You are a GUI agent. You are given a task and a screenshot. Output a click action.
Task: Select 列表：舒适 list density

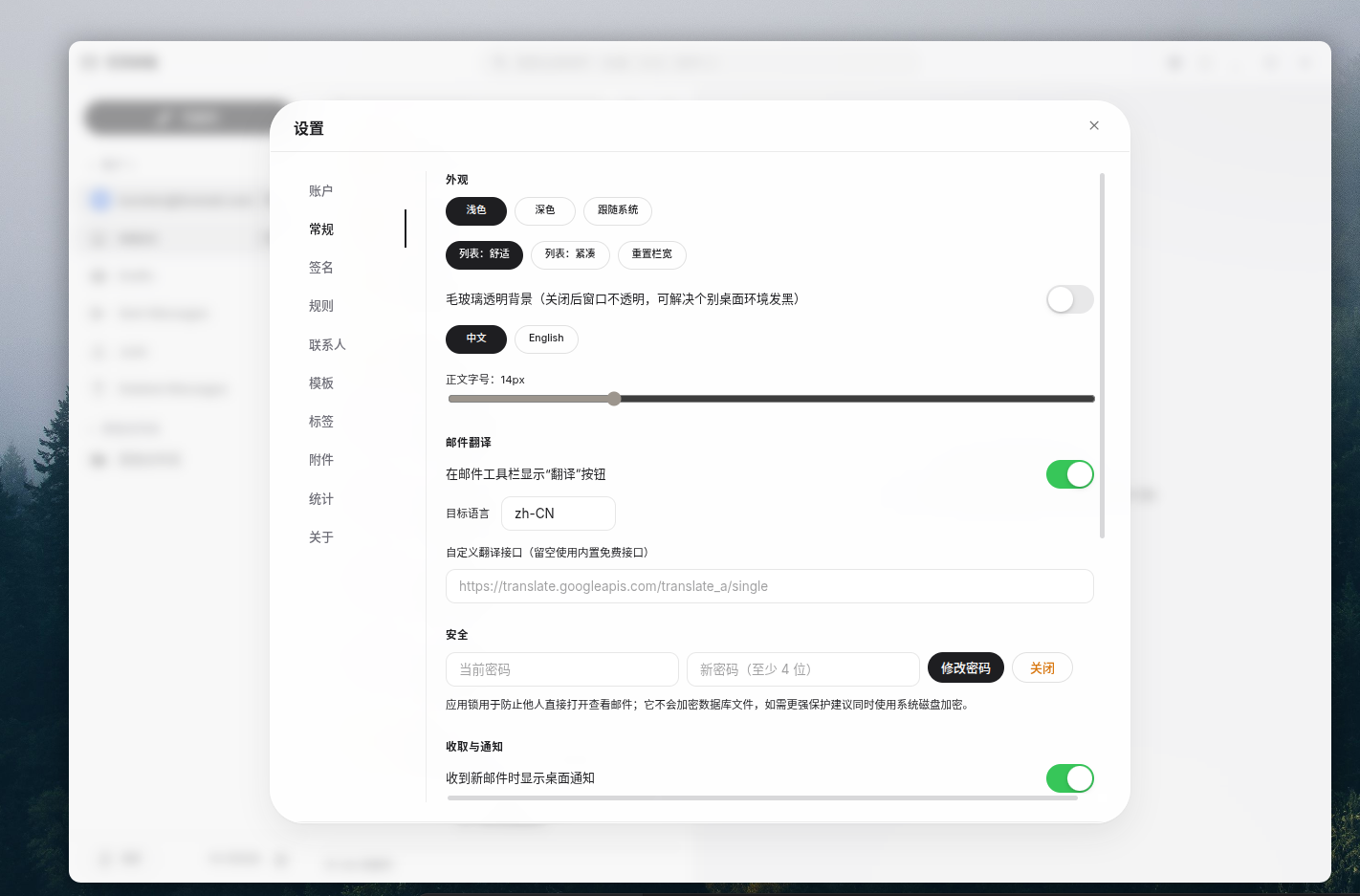(484, 254)
